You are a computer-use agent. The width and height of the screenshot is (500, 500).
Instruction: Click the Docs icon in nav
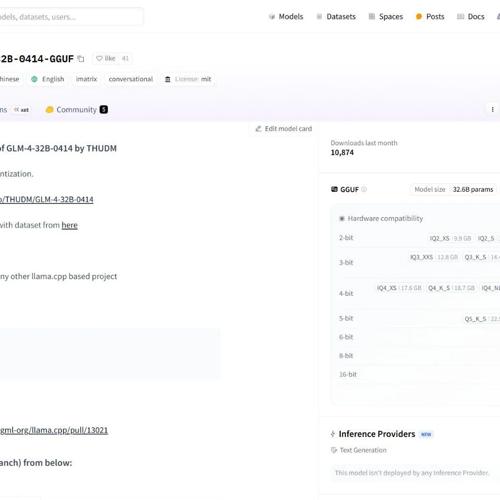pos(460,17)
